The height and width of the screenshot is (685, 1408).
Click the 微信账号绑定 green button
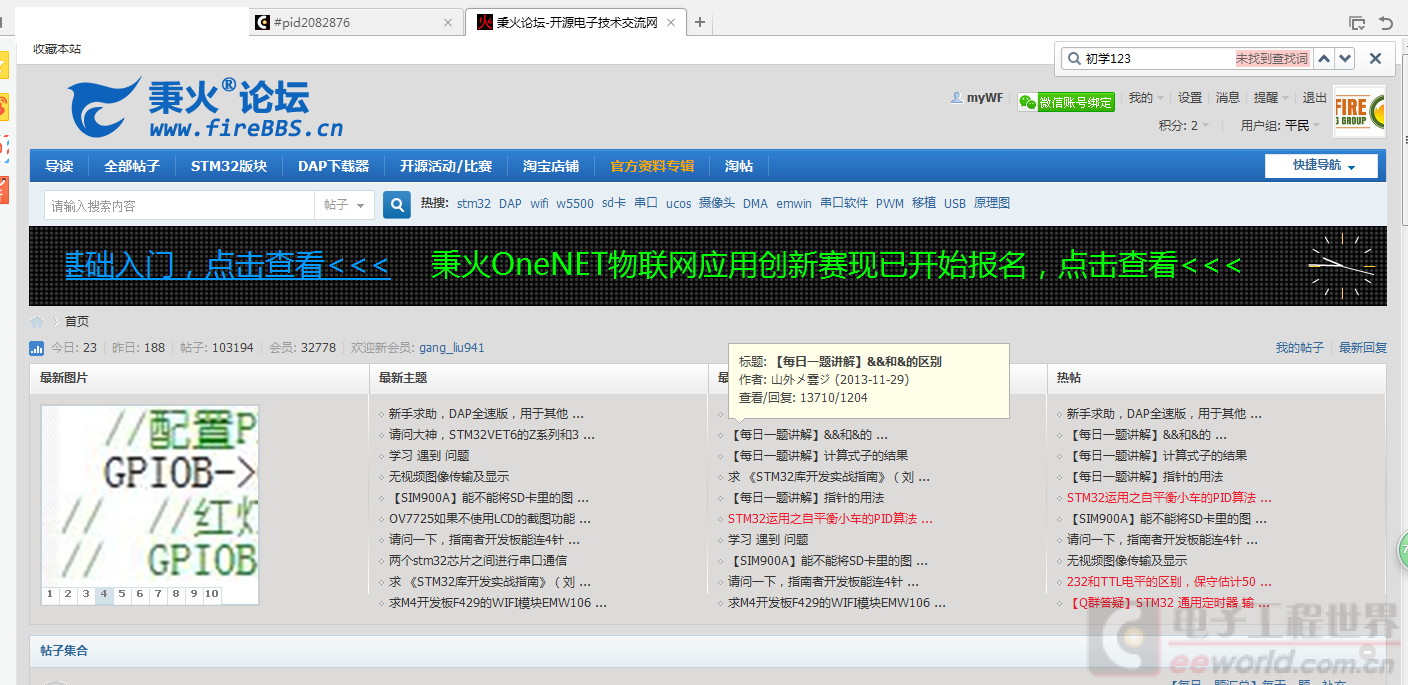[x=1066, y=102]
